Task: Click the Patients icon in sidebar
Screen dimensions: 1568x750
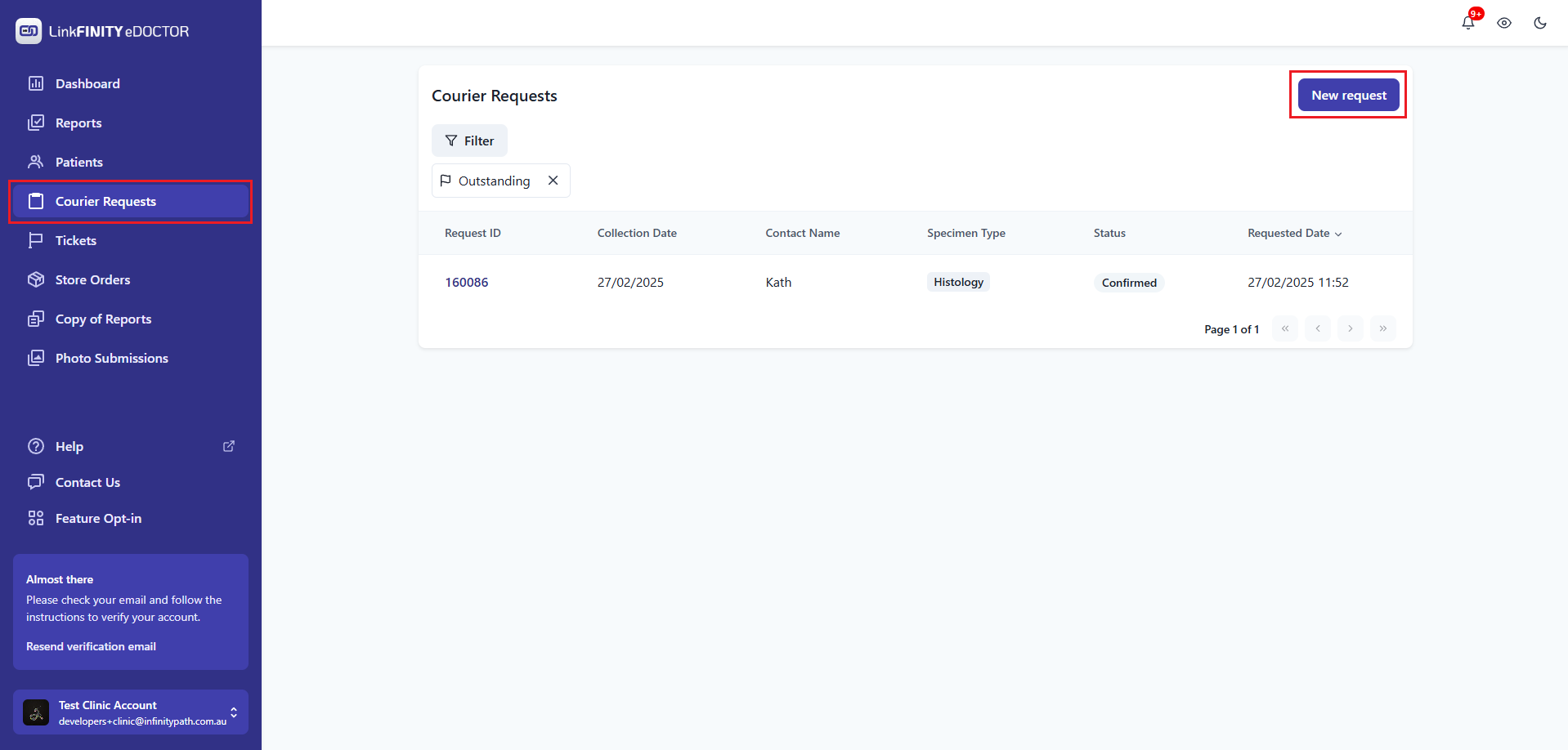Action: click(36, 162)
